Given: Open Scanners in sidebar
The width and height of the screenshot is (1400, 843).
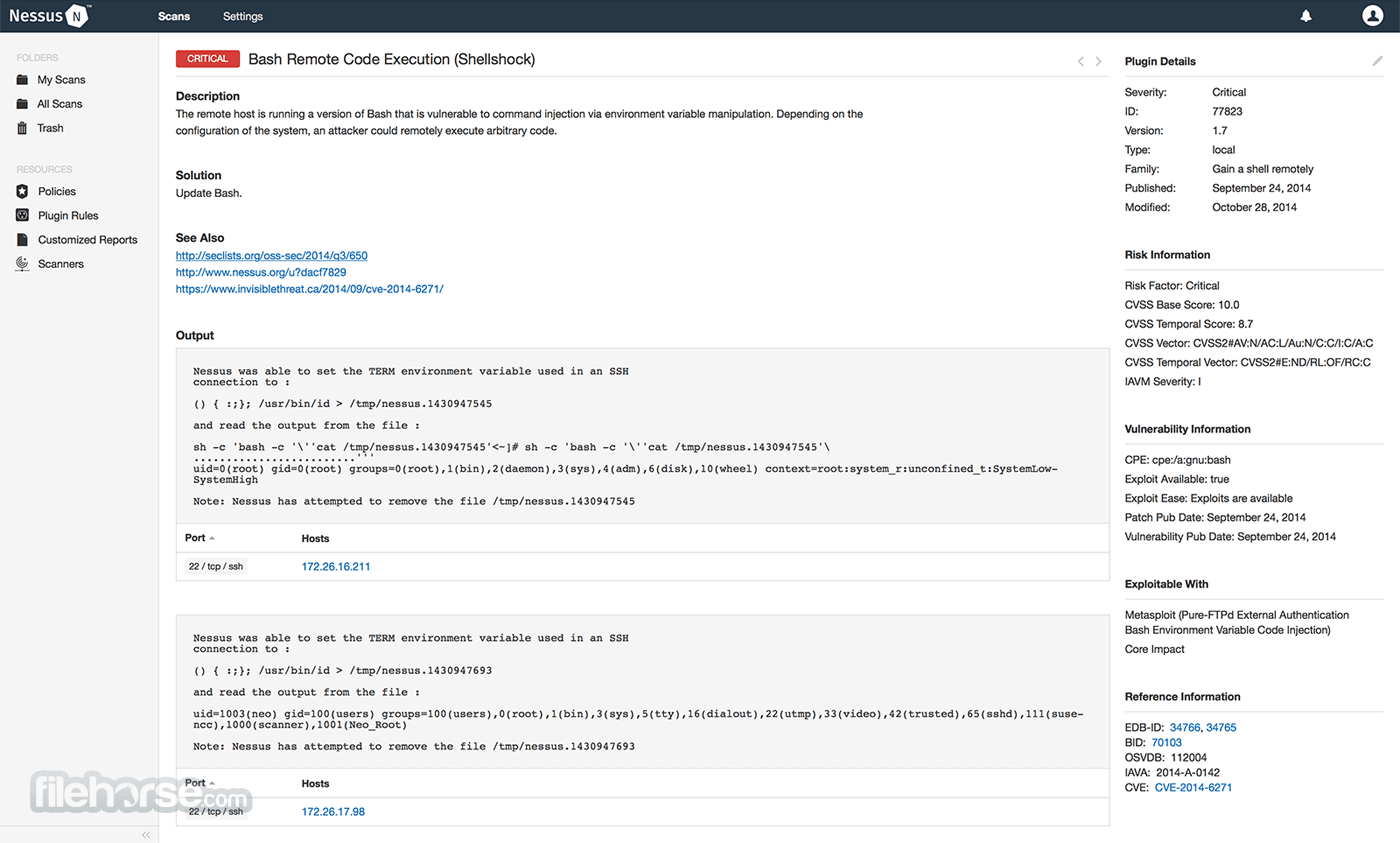Looking at the screenshot, I should [61, 264].
